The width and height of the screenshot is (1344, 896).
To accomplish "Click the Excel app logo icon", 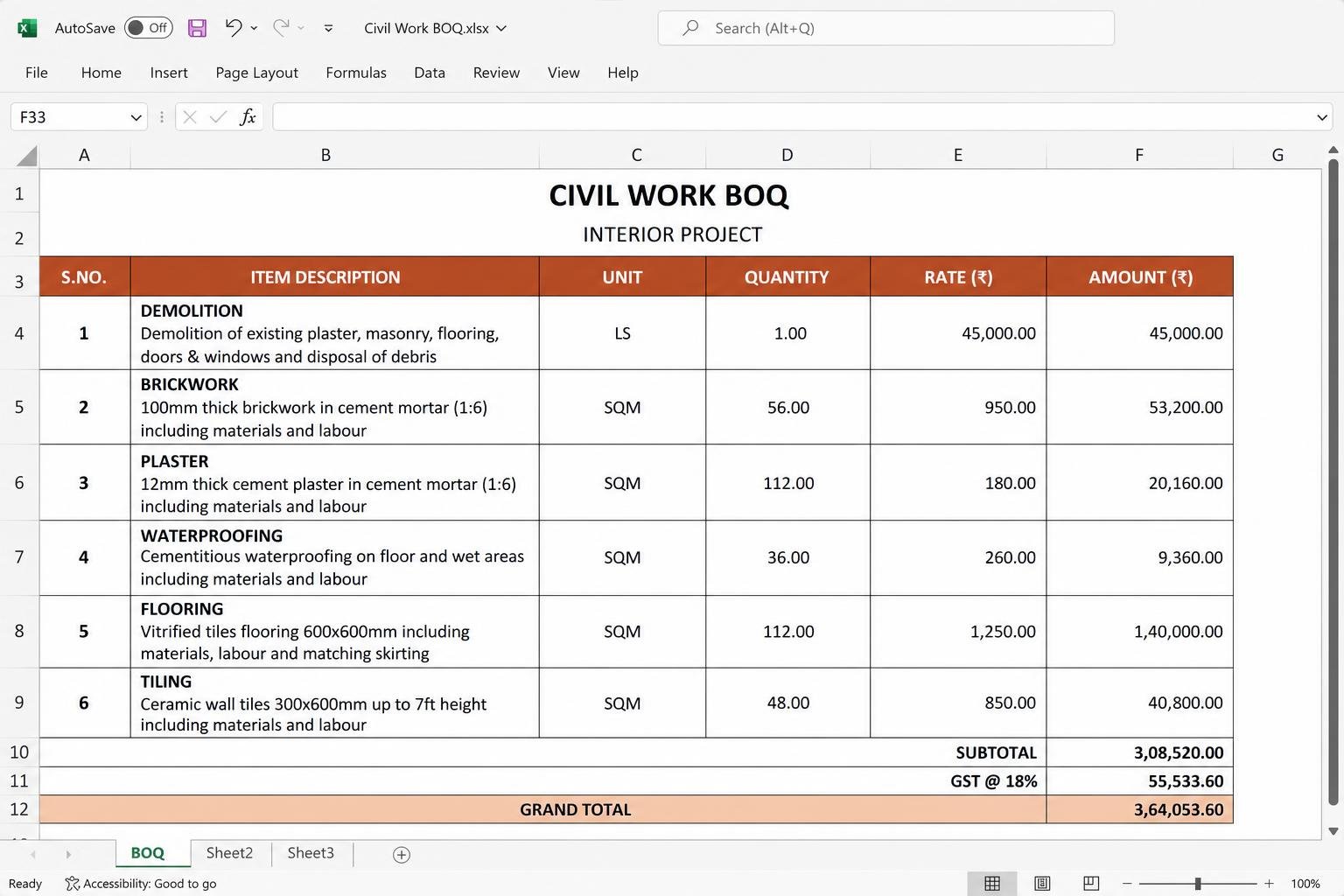I will point(27,28).
